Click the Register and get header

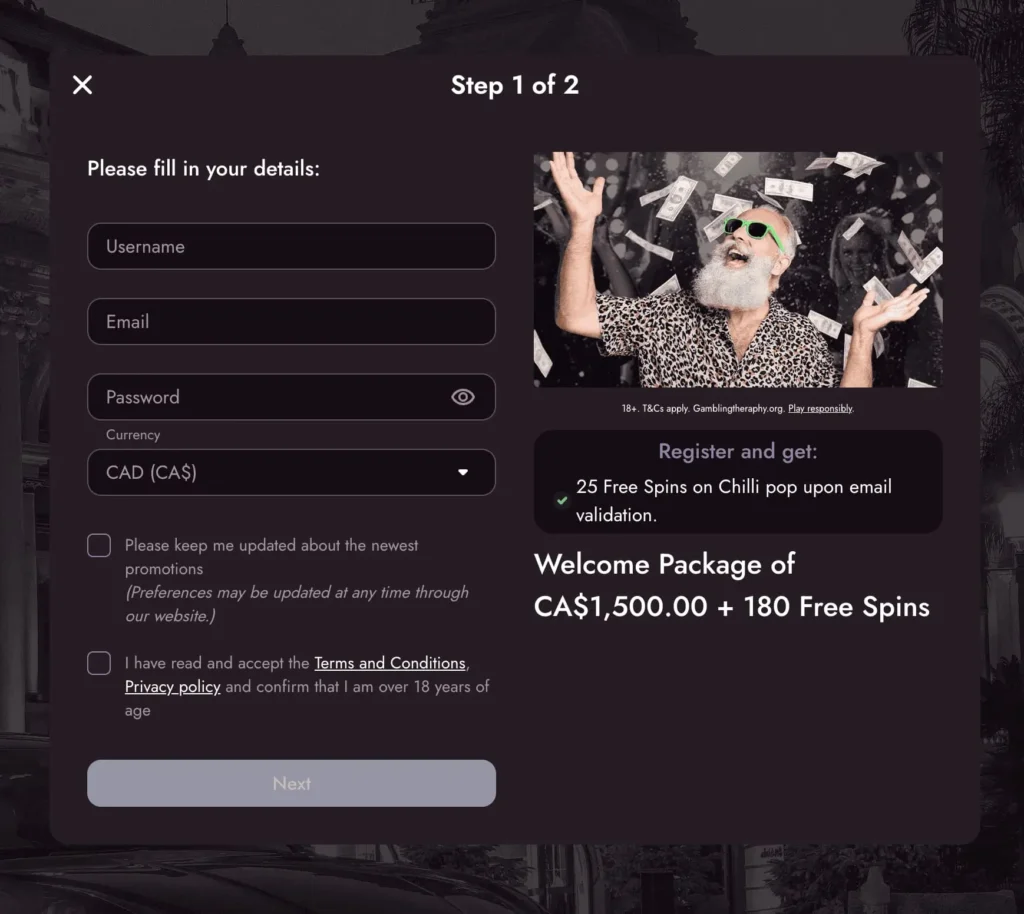pos(737,451)
